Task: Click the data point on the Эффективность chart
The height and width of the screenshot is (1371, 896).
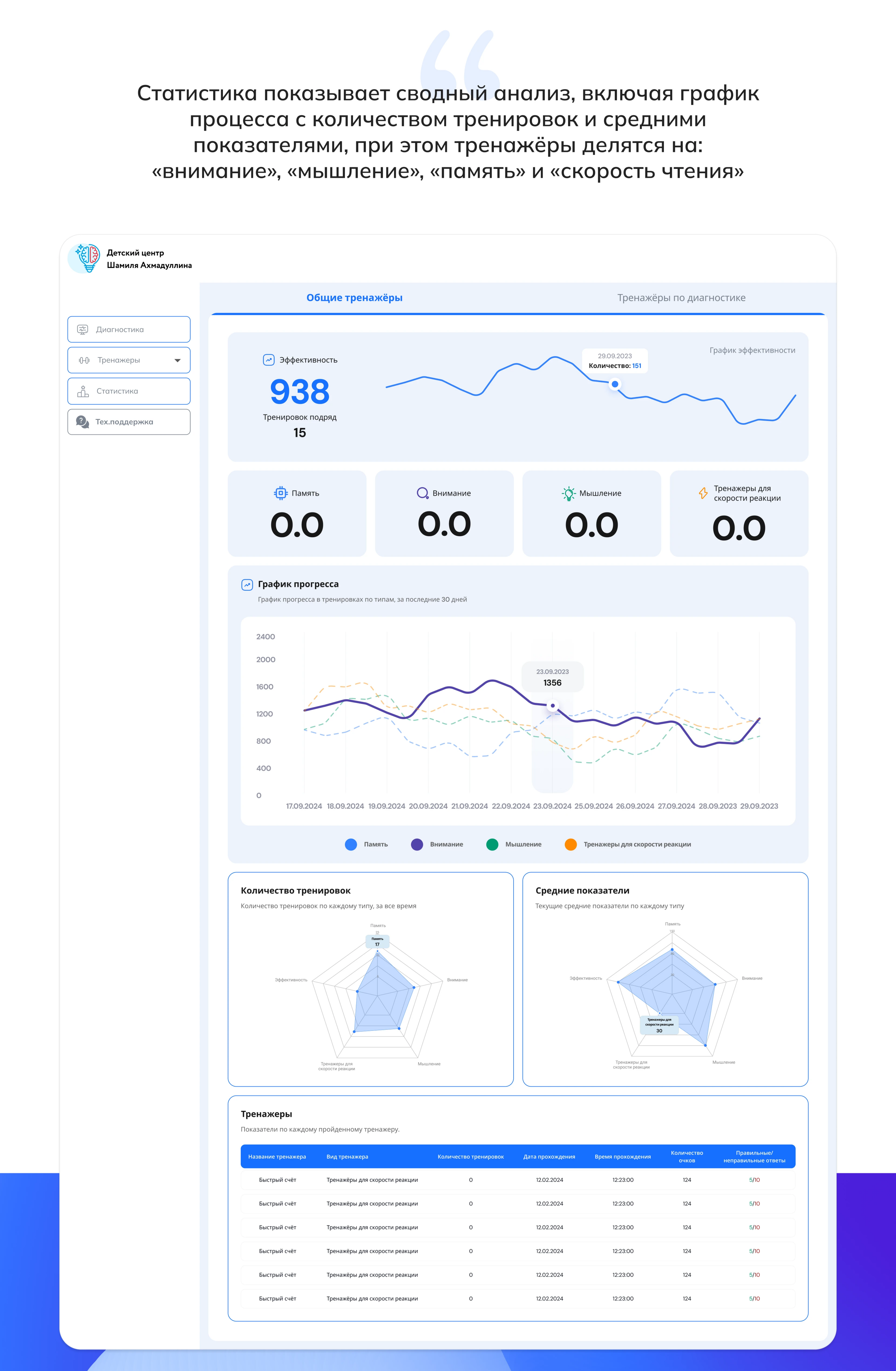Action: point(615,384)
